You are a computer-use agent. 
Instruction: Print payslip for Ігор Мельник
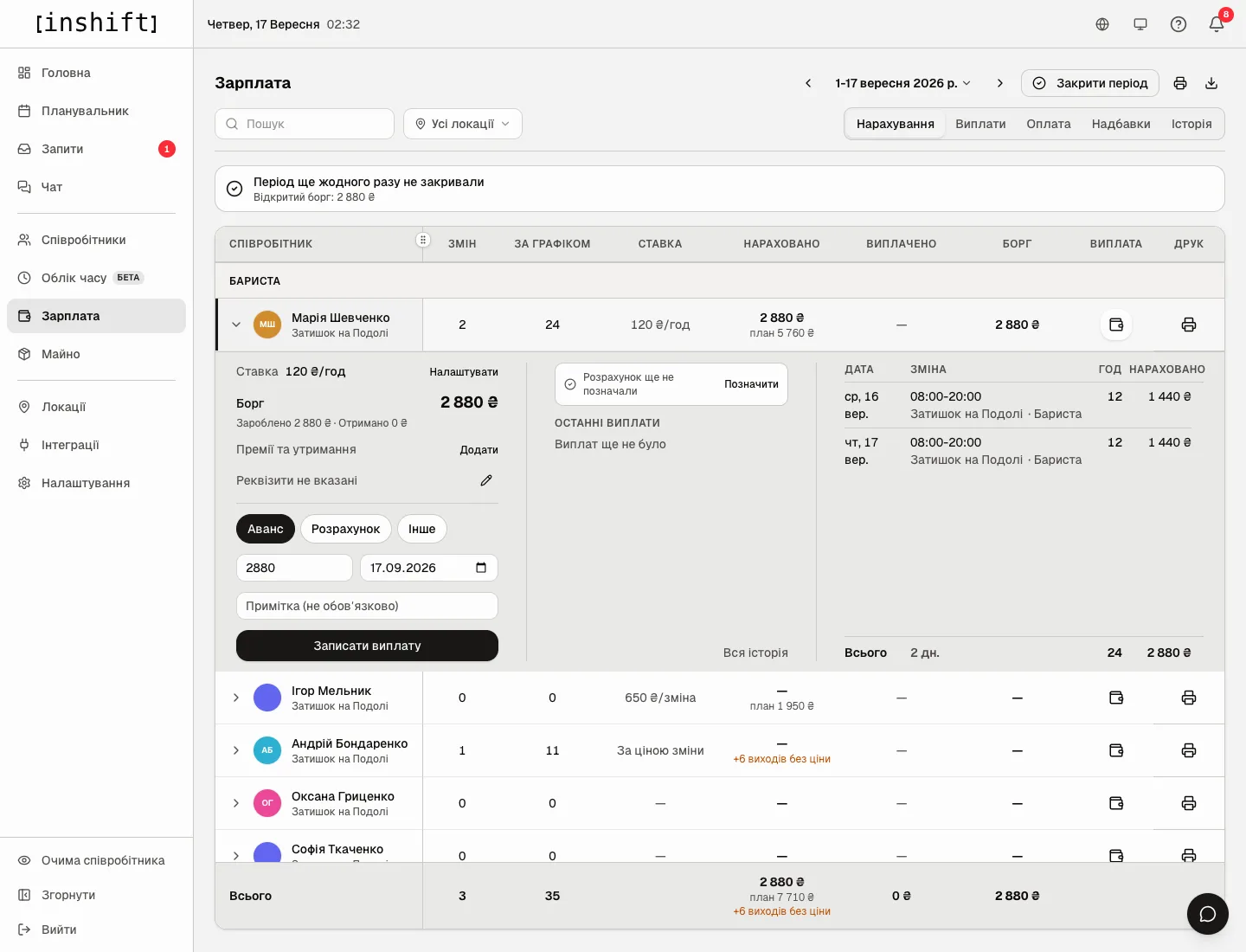pyautogui.click(x=1189, y=698)
